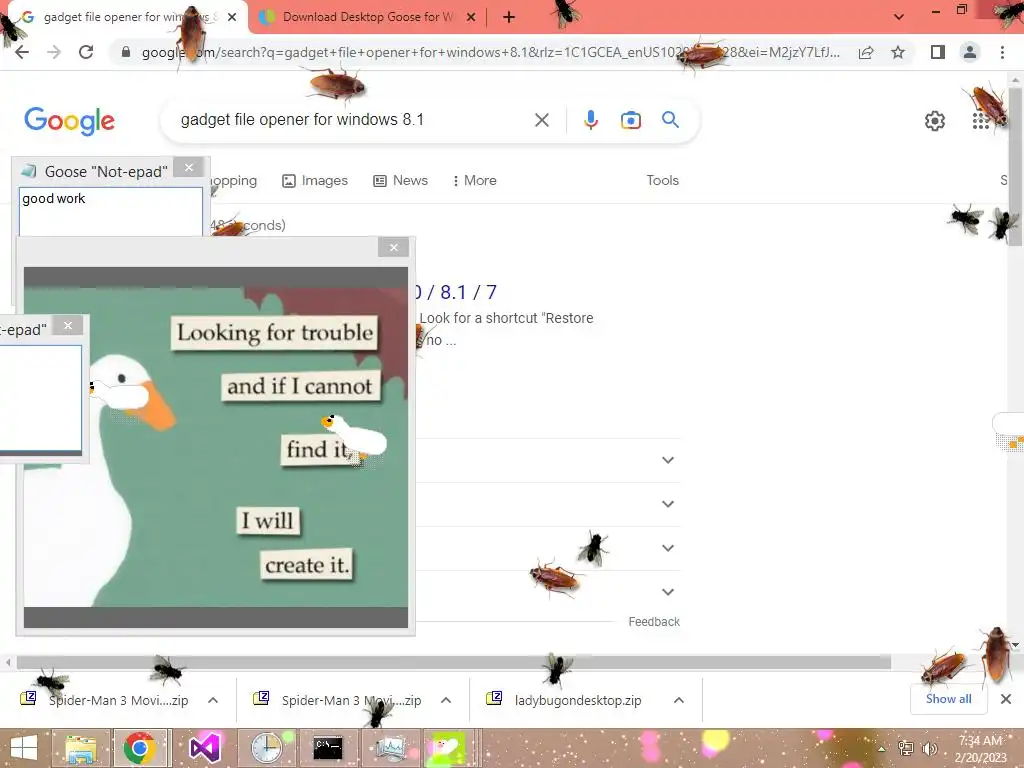Open options for second Spider-Man 3 download
This screenshot has width=1024, height=768.
point(446,700)
